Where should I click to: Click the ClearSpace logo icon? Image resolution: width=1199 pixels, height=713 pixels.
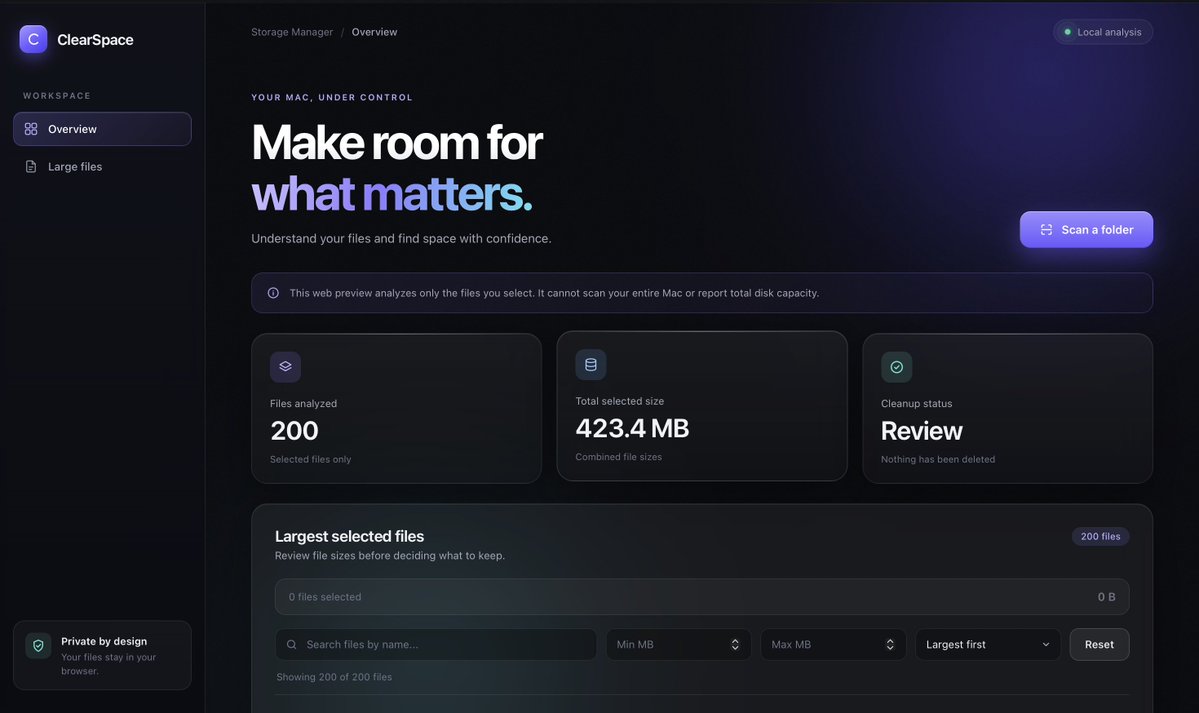click(33, 39)
